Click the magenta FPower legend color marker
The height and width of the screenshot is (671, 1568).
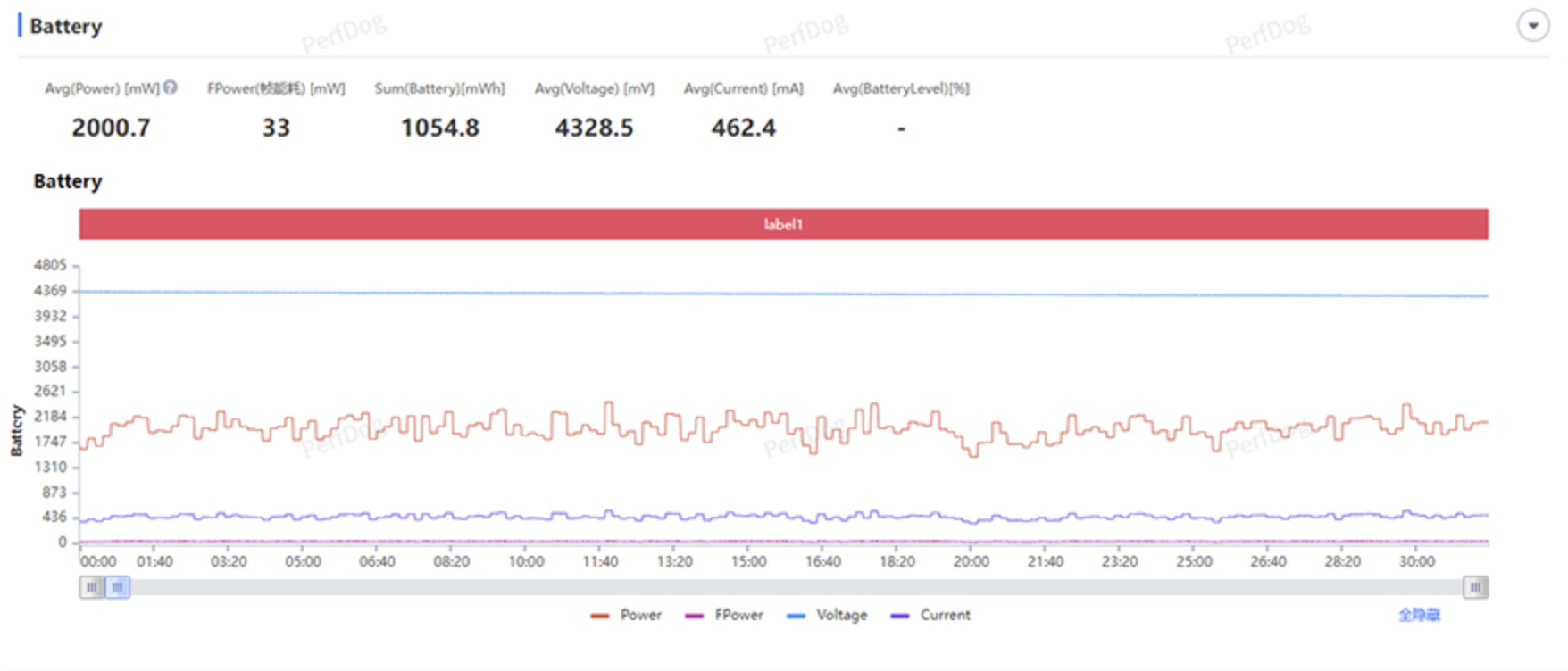pyautogui.click(x=695, y=616)
